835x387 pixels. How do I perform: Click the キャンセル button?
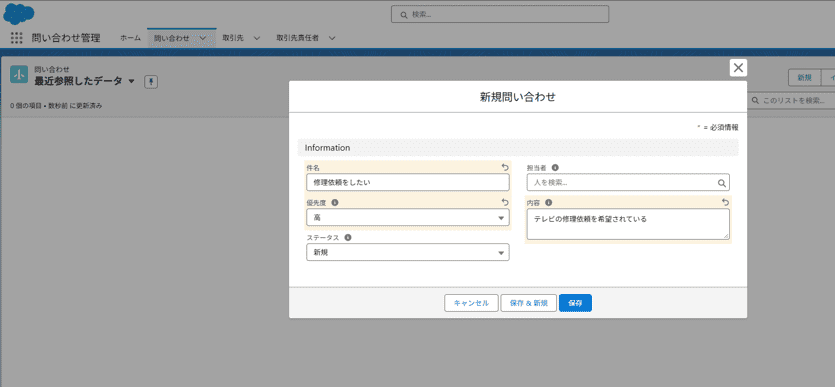[x=471, y=303]
